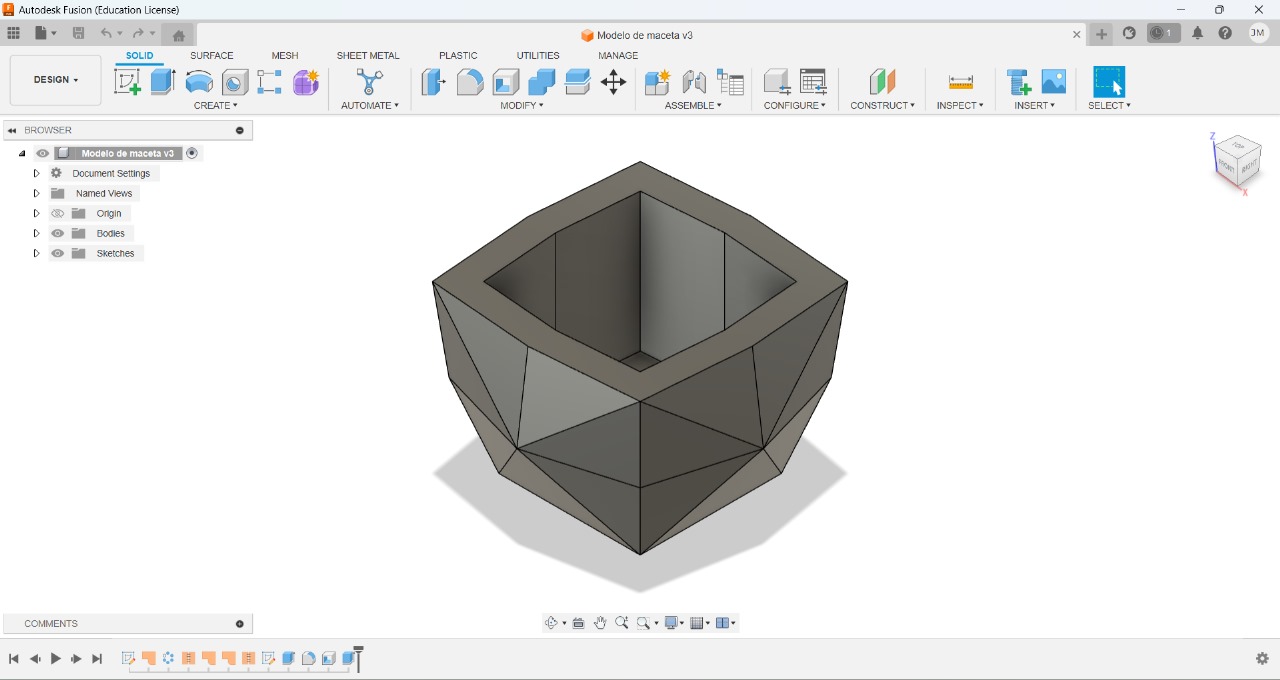Select the Create Sketch tool
This screenshot has width=1280, height=680.
(127, 82)
